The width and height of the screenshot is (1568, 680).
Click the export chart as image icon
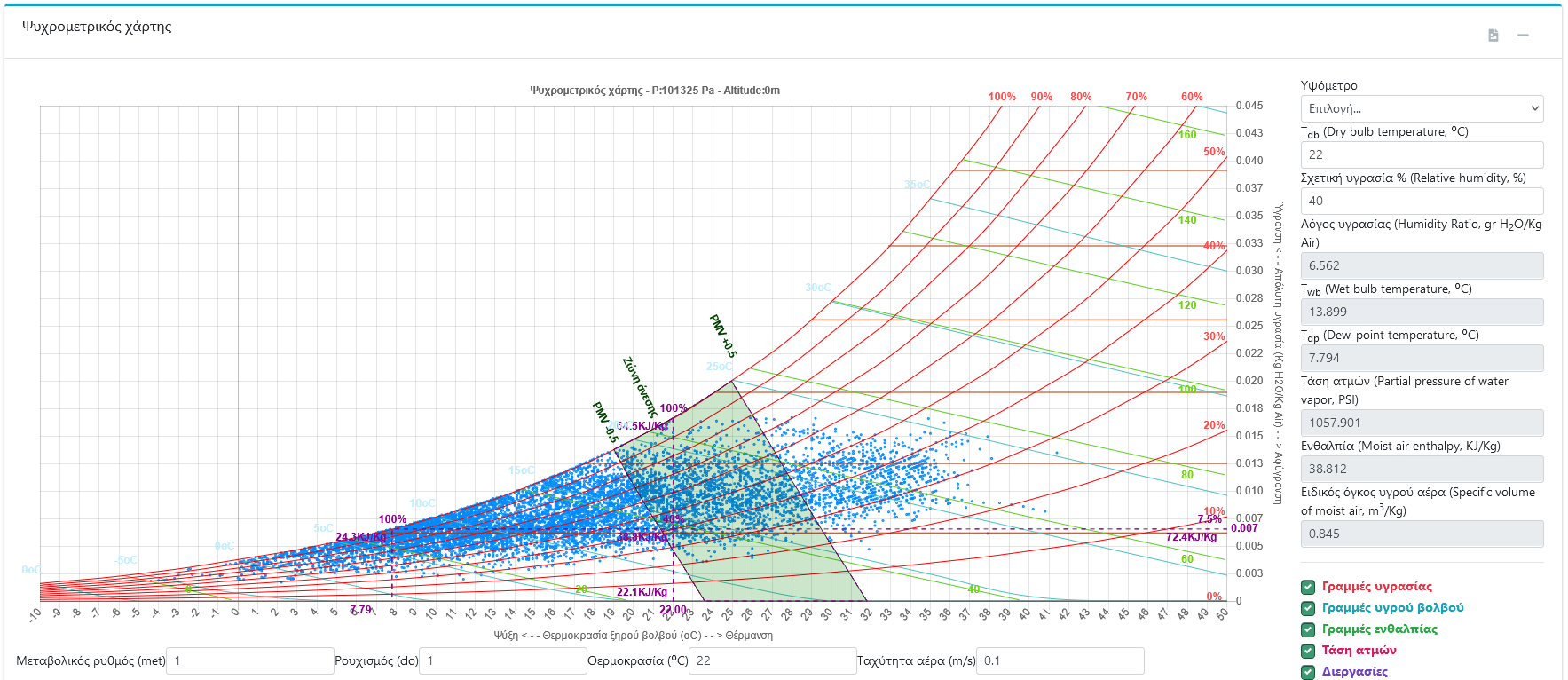click(x=1493, y=36)
